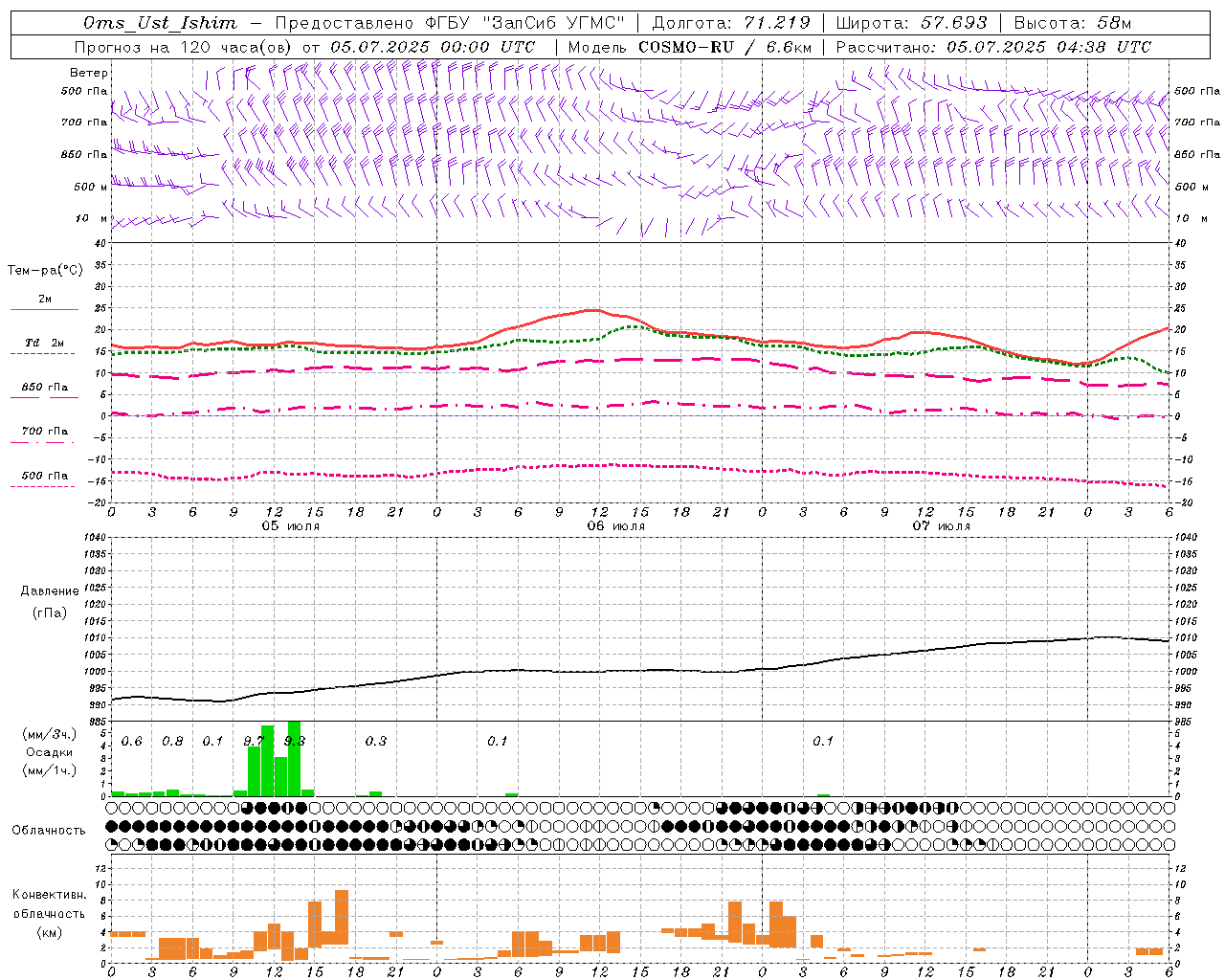Click the 0.3 precipitation value

376,742
